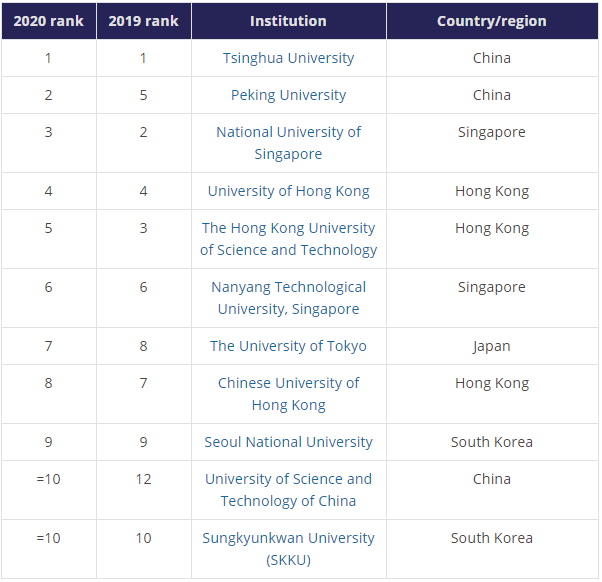Click Chinese University of Hong Kong link

point(288,394)
